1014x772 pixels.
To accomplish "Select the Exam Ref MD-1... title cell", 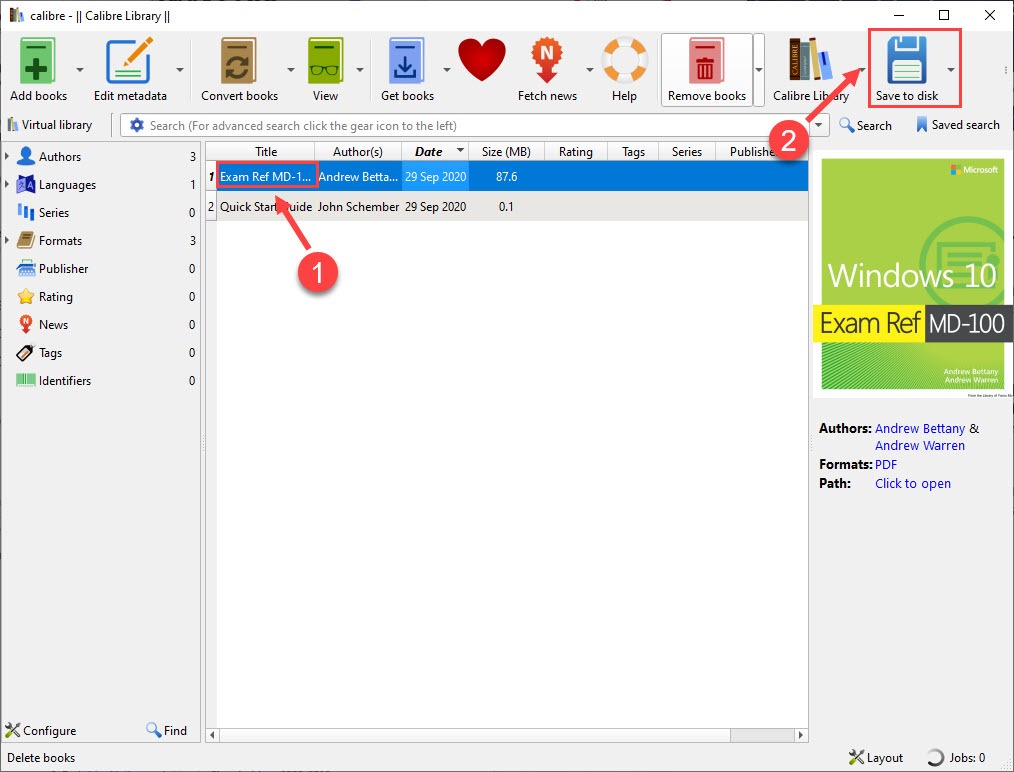I will 266,177.
